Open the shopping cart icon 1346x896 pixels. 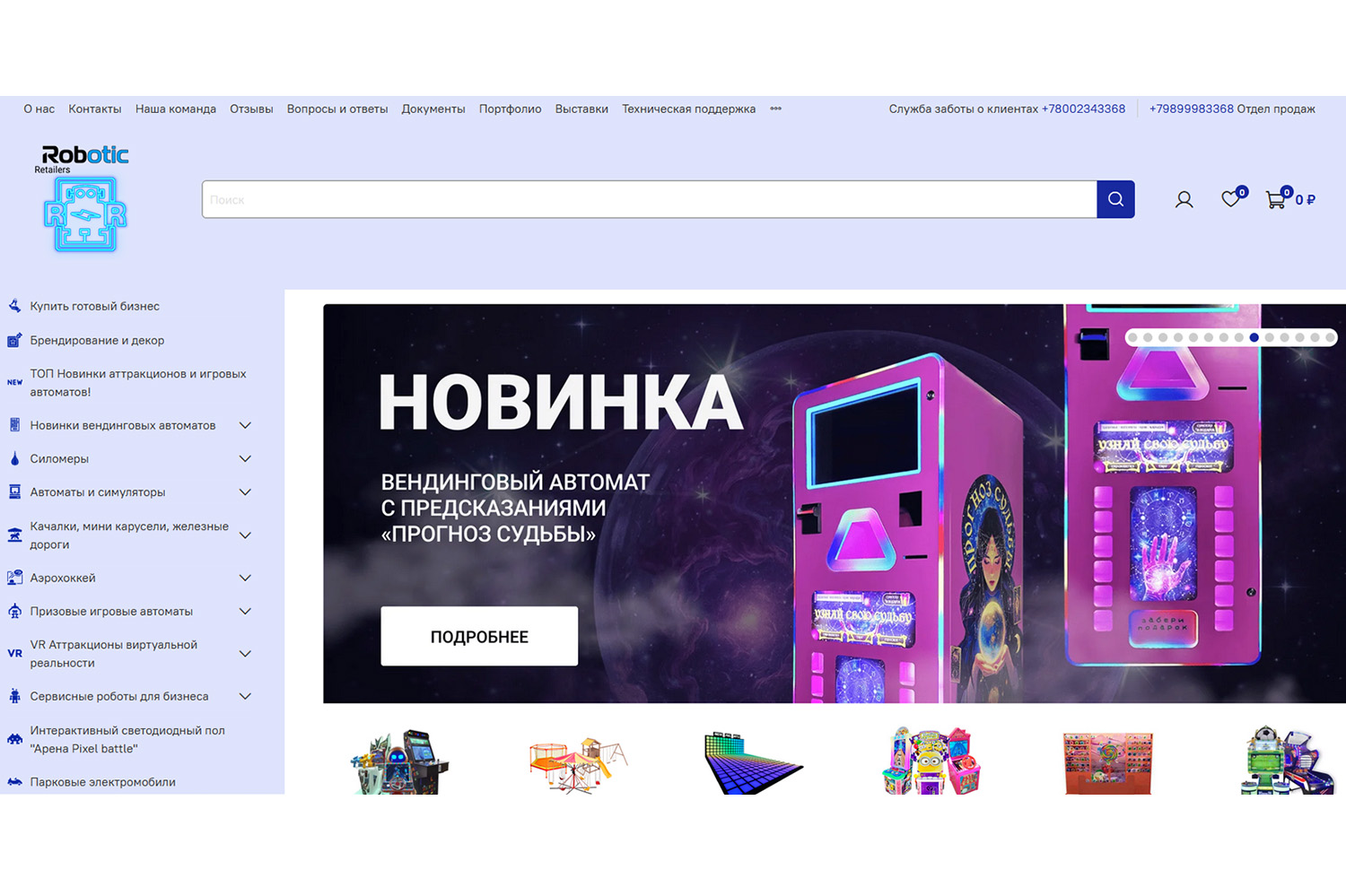point(1275,200)
